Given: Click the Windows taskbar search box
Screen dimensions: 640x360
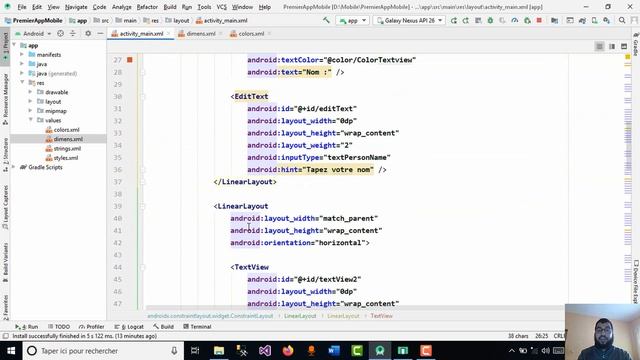Looking at the screenshot, I should [102, 351].
